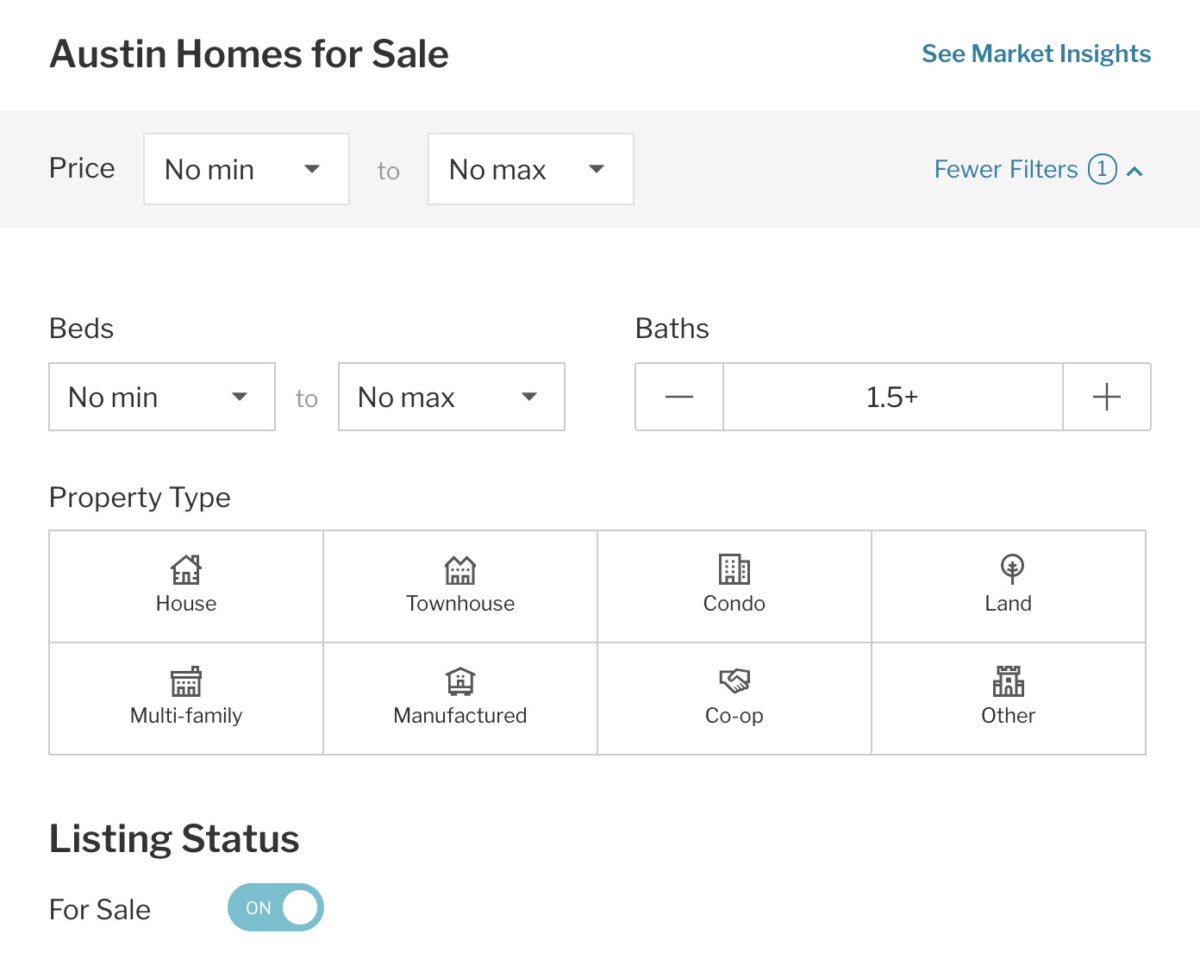The image size is (1200, 978).
Task: Open the Beds No max dropdown
Action: click(x=452, y=397)
